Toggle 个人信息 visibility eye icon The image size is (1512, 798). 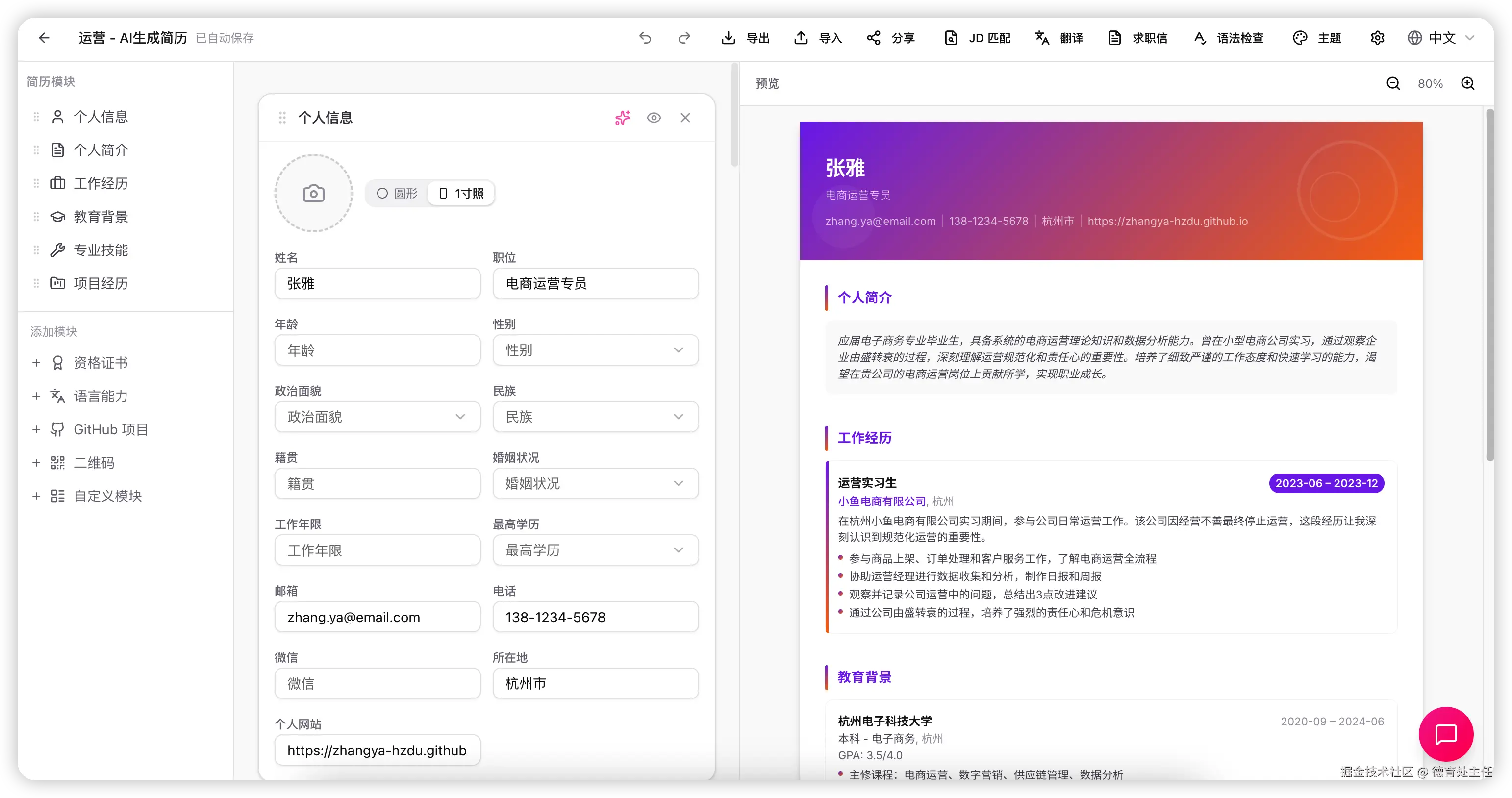[654, 118]
